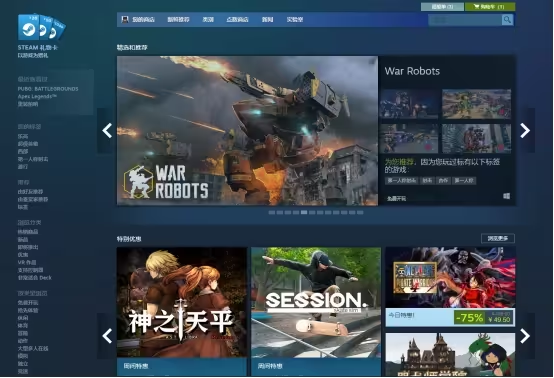
Task: Expand the New & Noteworthy menu
Action: pyautogui.click(x=178, y=20)
